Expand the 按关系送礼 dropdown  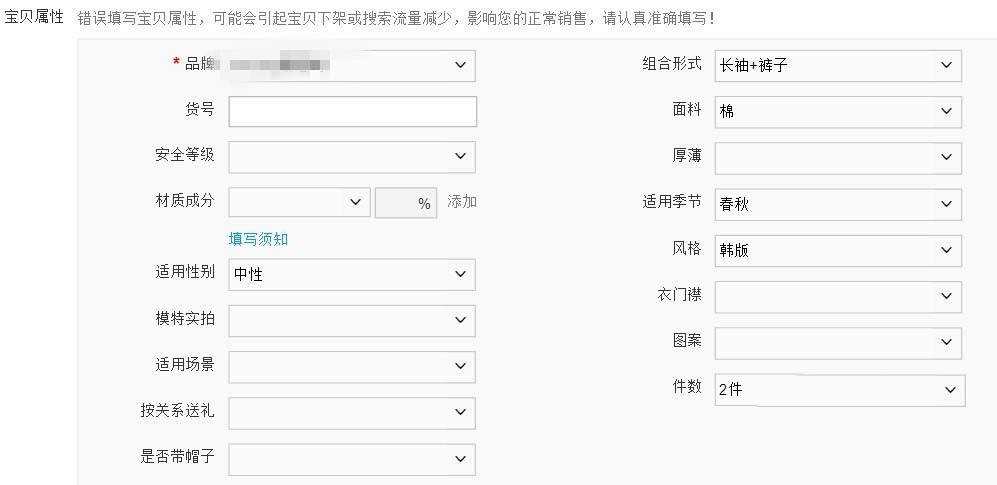[x=351, y=412]
